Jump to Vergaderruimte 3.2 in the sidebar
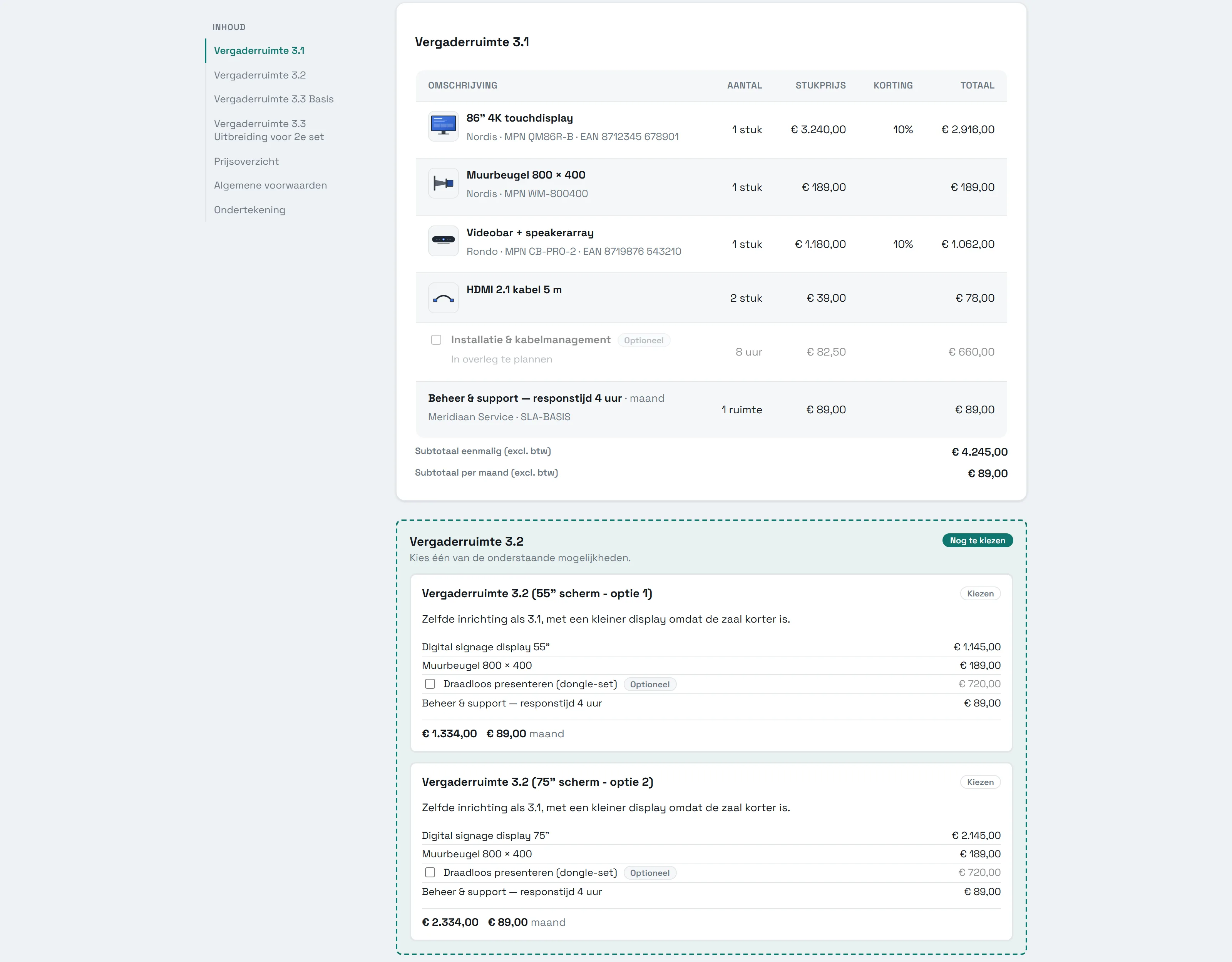1232x962 pixels. (259, 75)
